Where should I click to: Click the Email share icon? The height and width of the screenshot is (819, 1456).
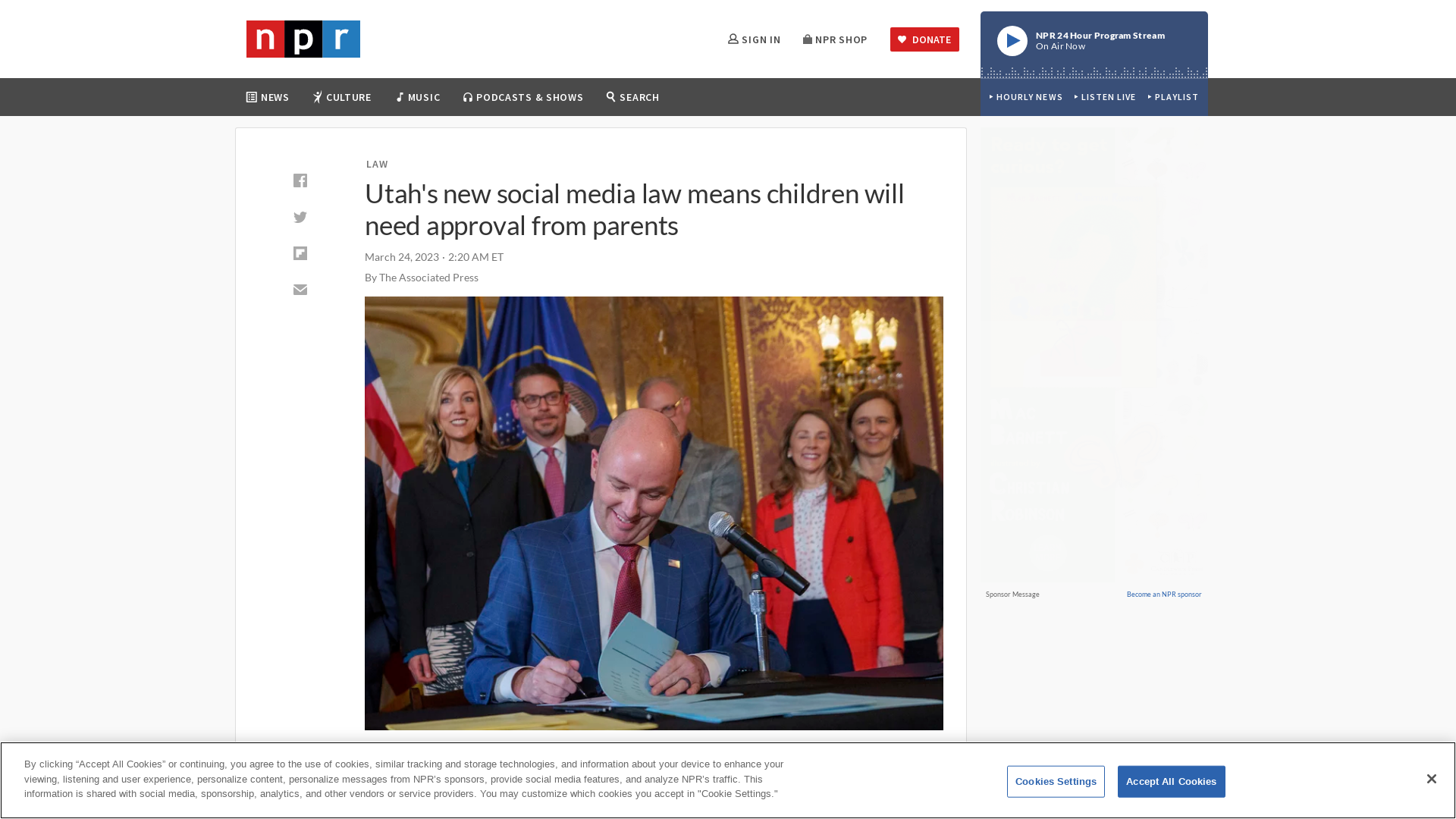pos(300,290)
